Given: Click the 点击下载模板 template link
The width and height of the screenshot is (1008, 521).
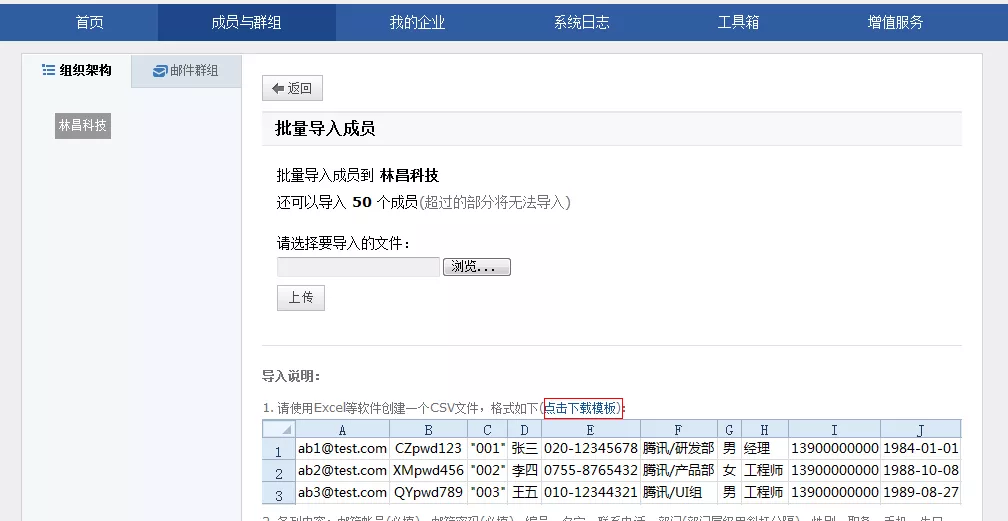Looking at the screenshot, I should (583, 408).
